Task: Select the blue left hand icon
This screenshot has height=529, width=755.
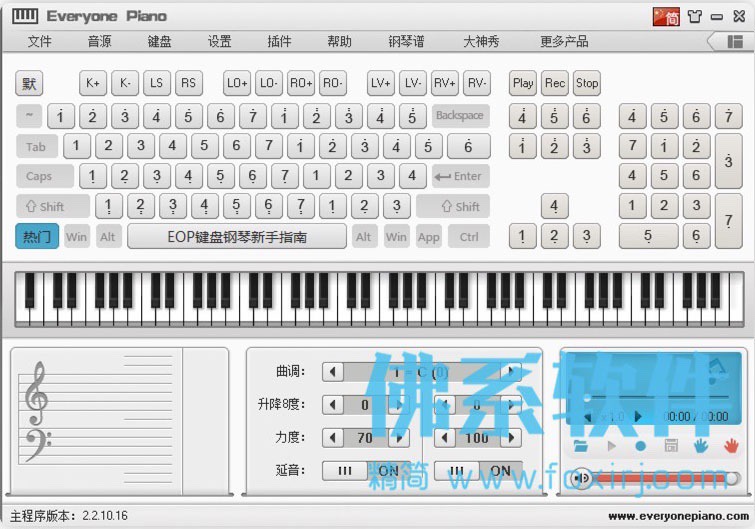Action: (701, 446)
